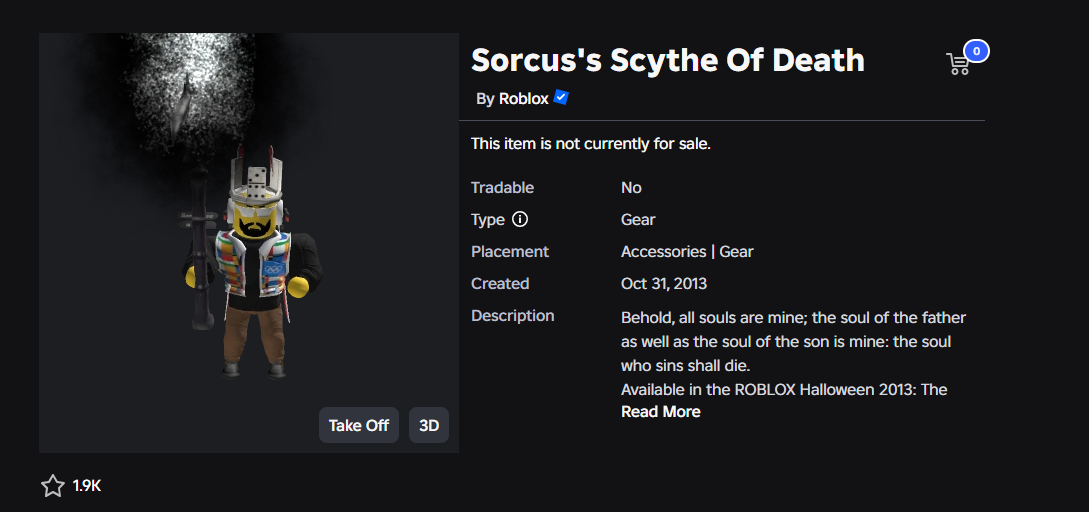Click the cart item count badge
Image resolution: width=1089 pixels, height=512 pixels.
click(x=976, y=51)
